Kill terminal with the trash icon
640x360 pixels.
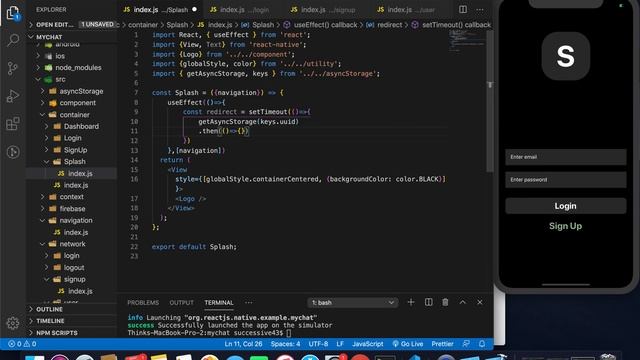click(445, 302)
